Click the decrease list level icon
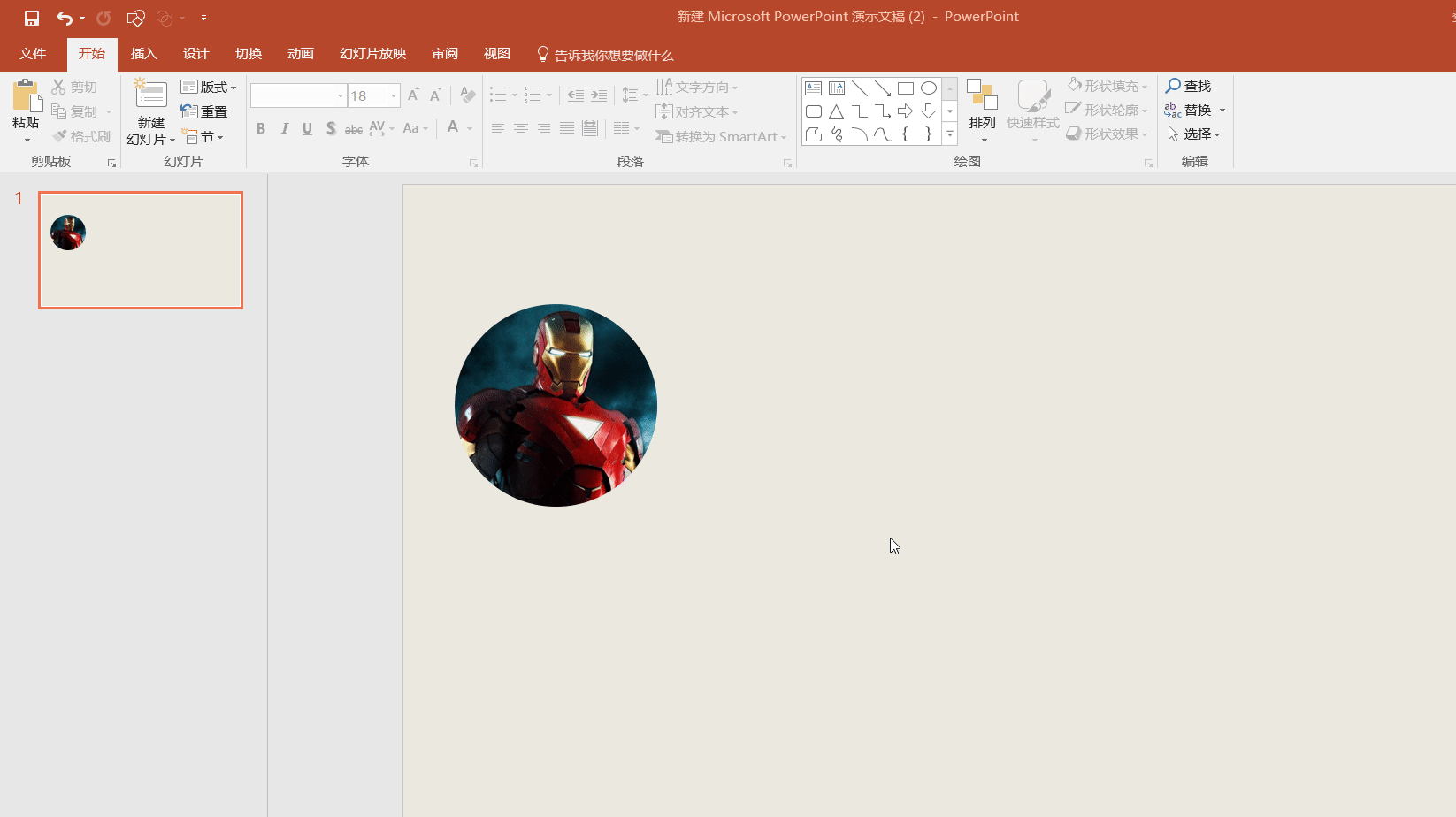Image resolution: width=1456 pixels, height=817 pixels. [575, 95]
